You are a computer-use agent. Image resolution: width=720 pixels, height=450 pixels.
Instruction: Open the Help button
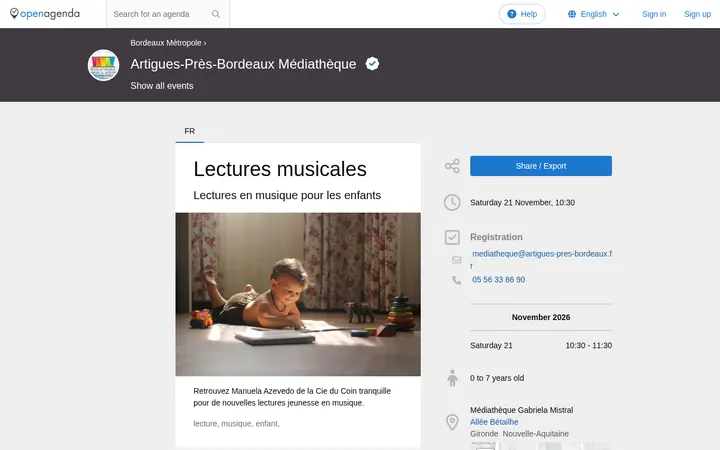(x=522, y=14)
